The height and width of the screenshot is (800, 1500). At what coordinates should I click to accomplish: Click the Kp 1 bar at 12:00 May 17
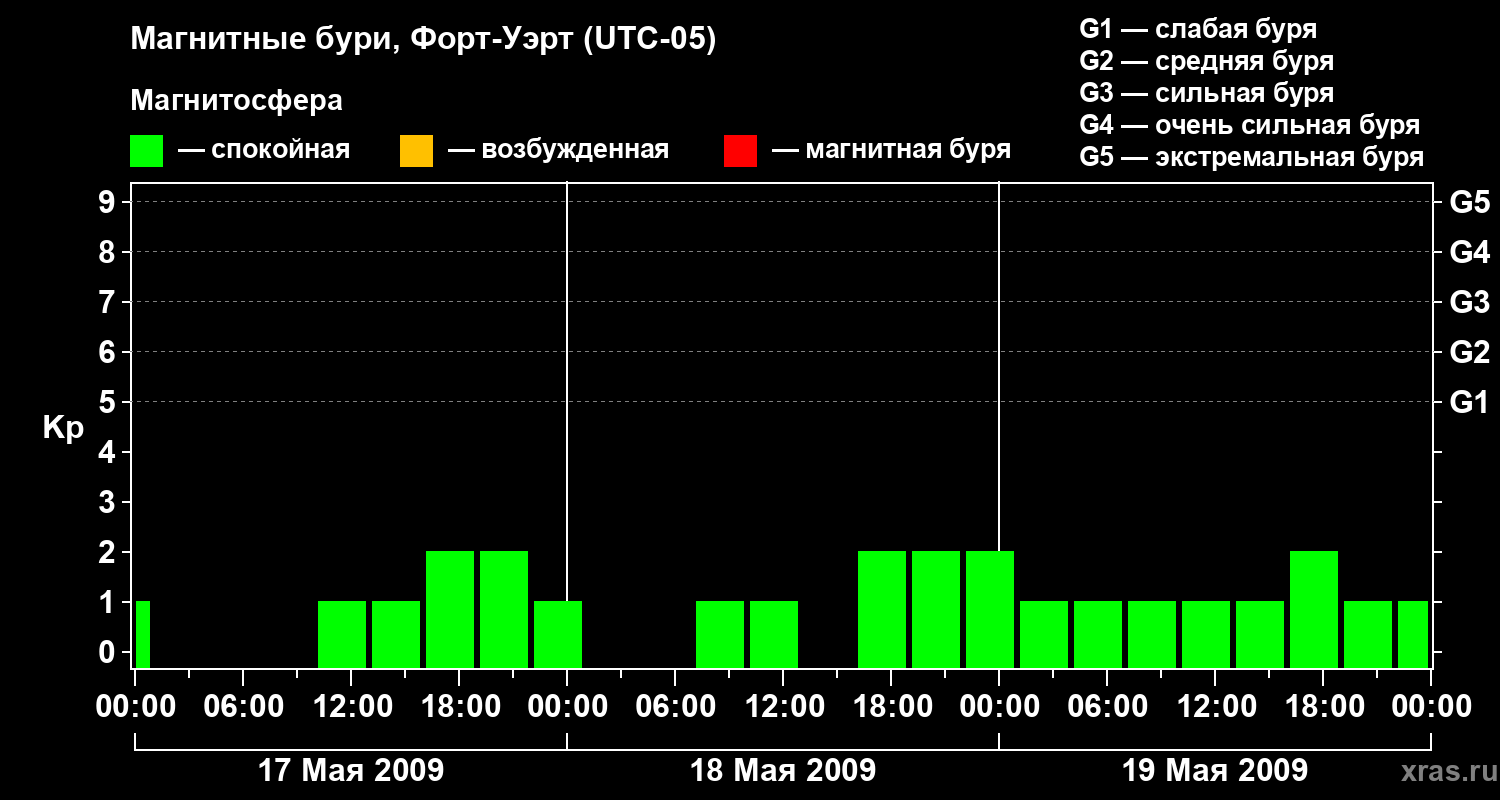(x=342, y=634)
